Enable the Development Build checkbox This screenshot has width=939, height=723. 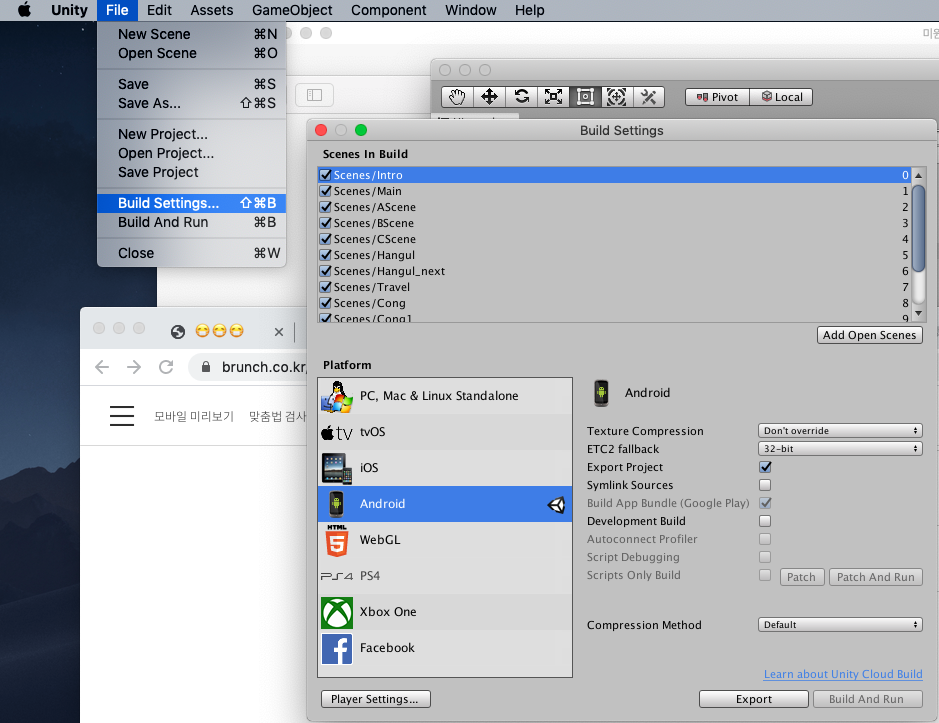tap(765, 521)
